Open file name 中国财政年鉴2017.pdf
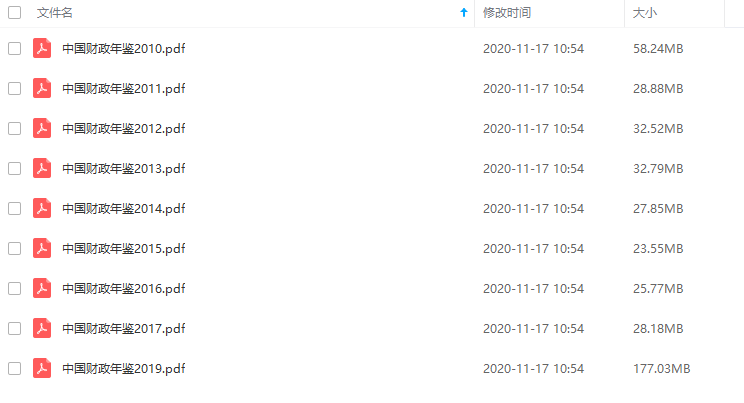The image size is (744, 403). 124,328
